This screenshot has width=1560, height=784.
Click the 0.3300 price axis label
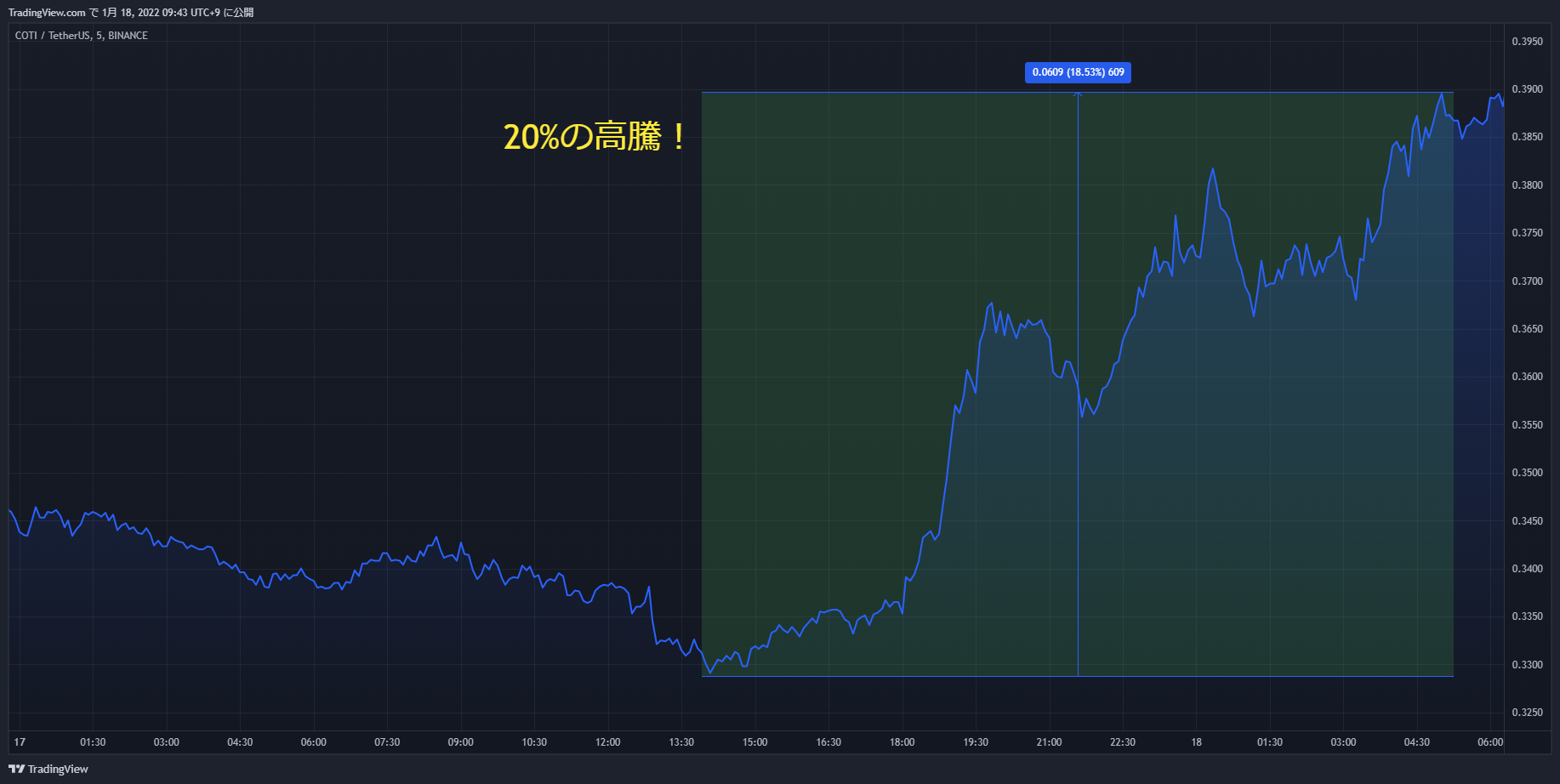(x=1527, y=665)
